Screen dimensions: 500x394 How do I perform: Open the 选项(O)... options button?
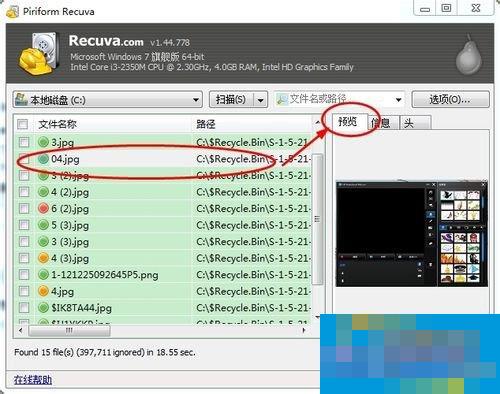(x=450, y=99)
